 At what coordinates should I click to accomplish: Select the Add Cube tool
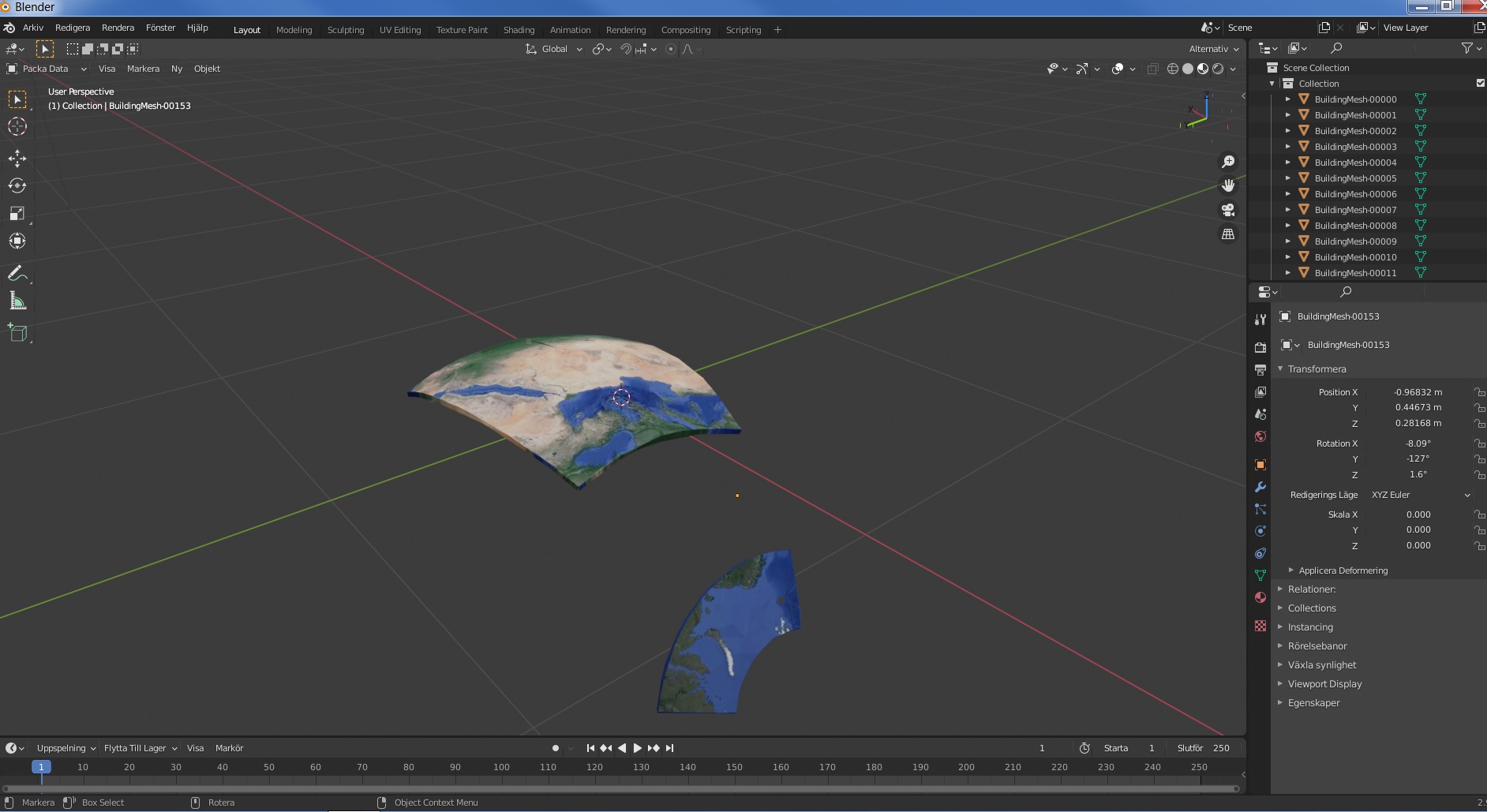pos(17,333)
